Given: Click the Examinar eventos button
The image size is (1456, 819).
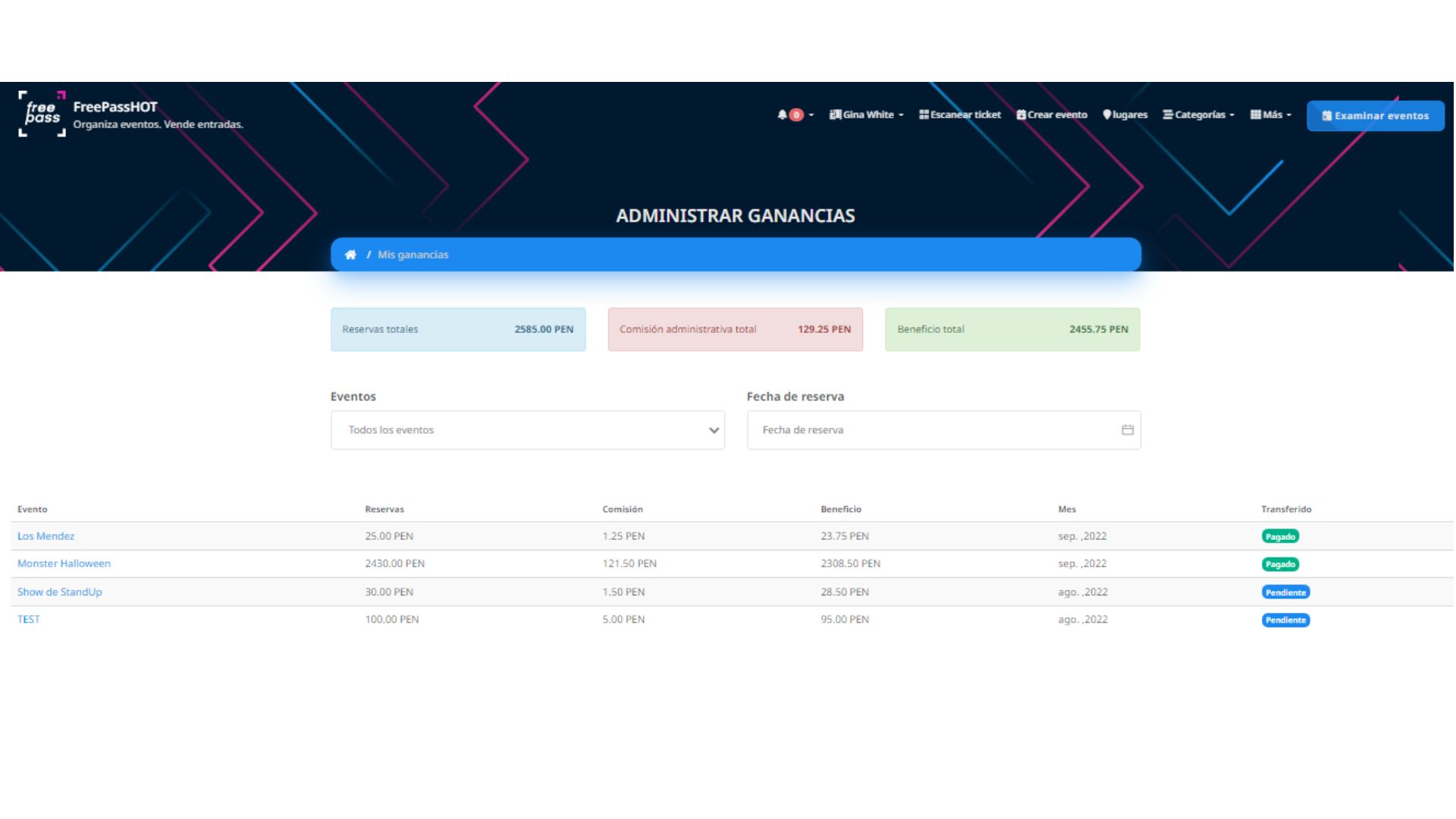Looking at the screenshot, I should pos(1375,115).
